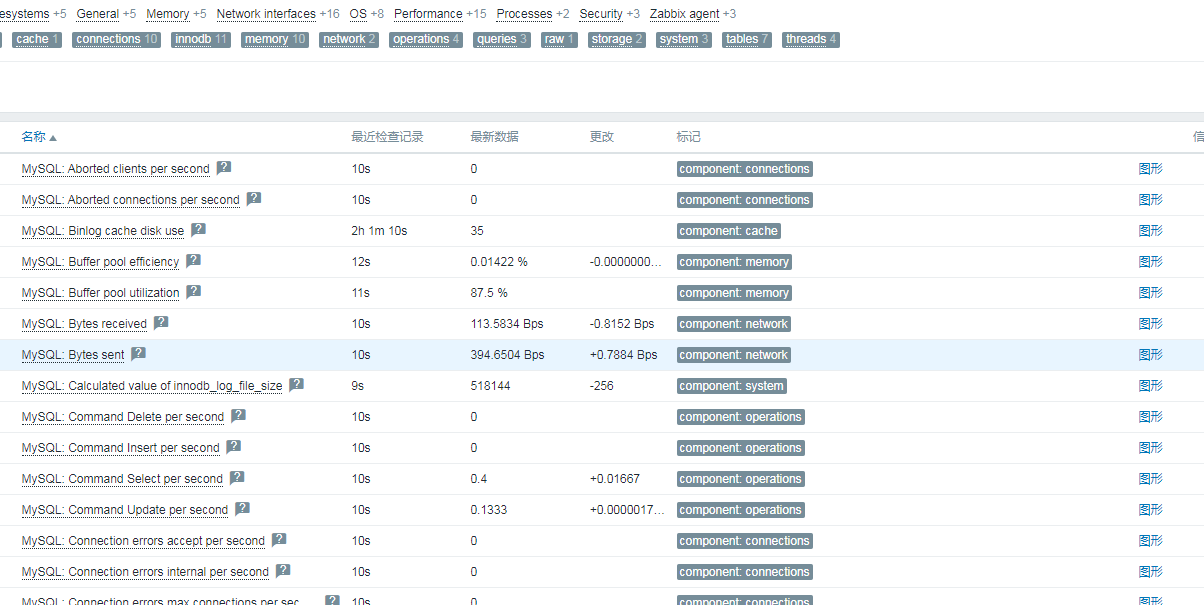Filter by General tag group
The image size is (1204, 605).
(98, 14)
